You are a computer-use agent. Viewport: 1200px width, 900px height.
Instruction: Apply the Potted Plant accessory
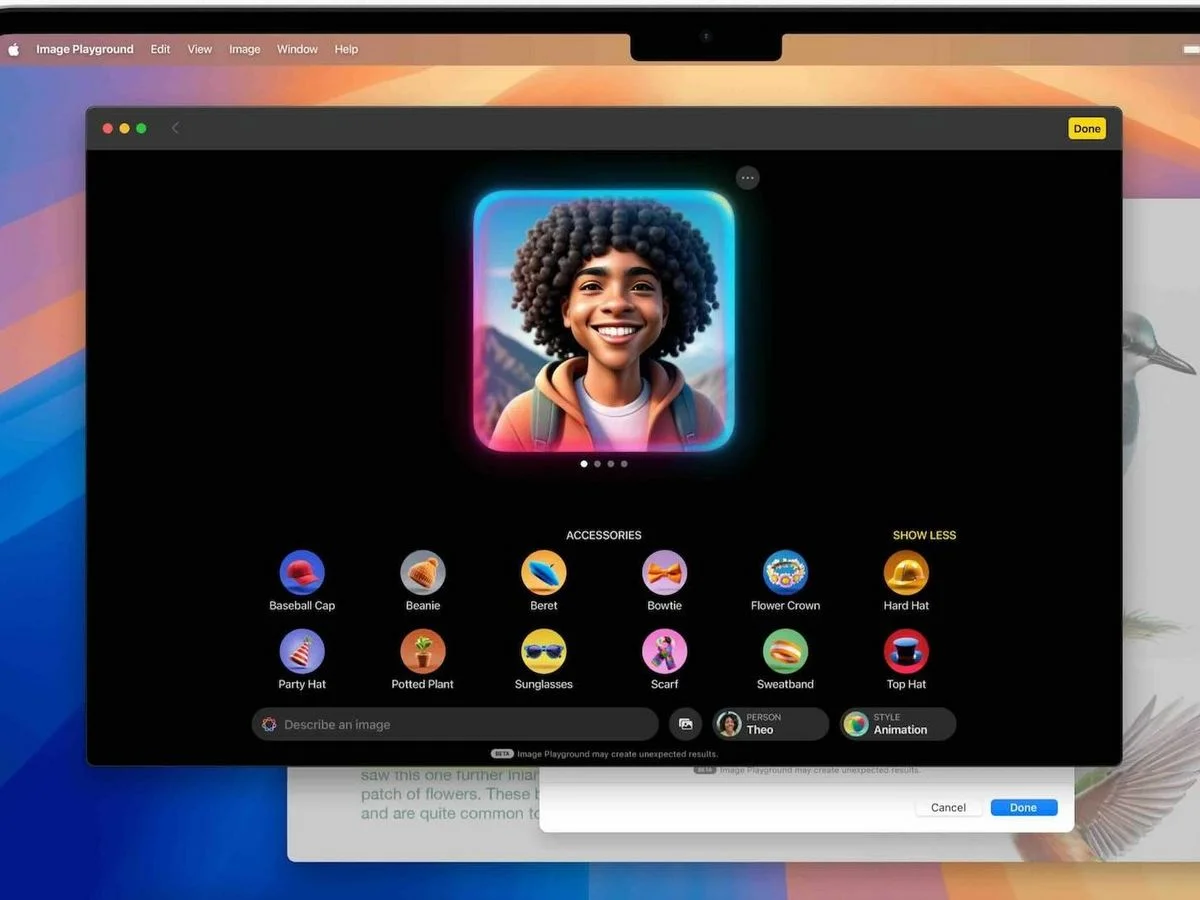422,649
